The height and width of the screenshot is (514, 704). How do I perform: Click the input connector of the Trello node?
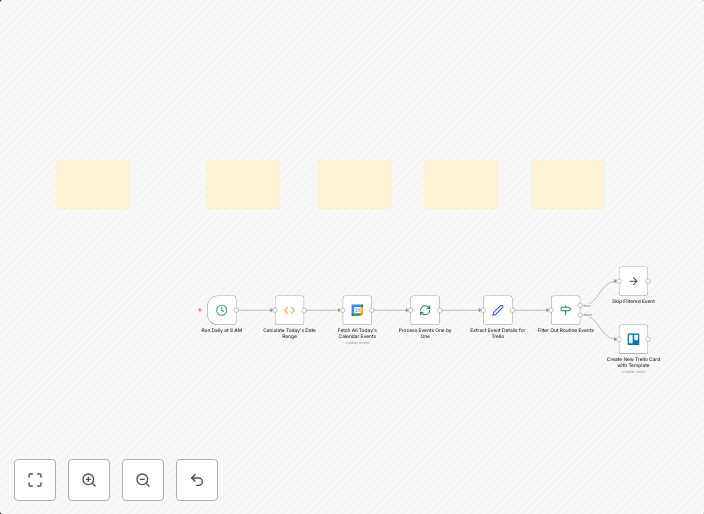pyautogui.click(x=619, y=339)
